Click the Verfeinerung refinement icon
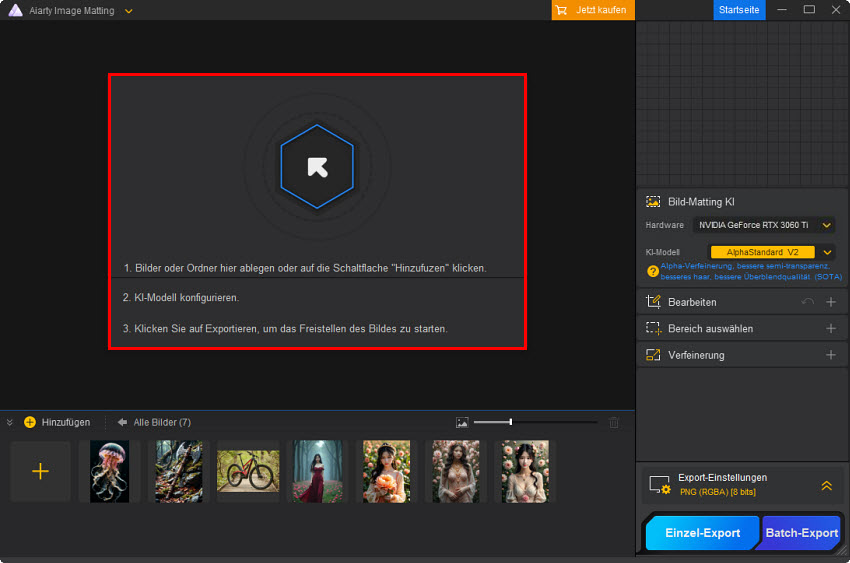This screenshot has height=563, width=850. [x=653, y=355]
